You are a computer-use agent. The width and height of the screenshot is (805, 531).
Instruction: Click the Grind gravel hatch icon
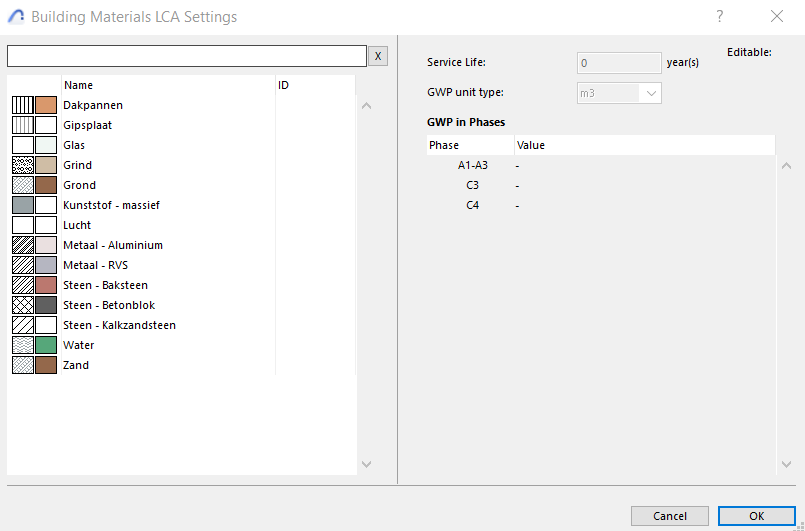point(23,165)
